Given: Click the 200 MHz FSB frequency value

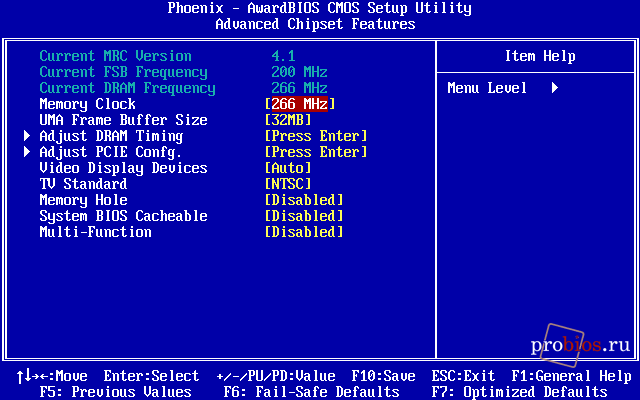Looking at the screenshot, I should click(299, 72).
